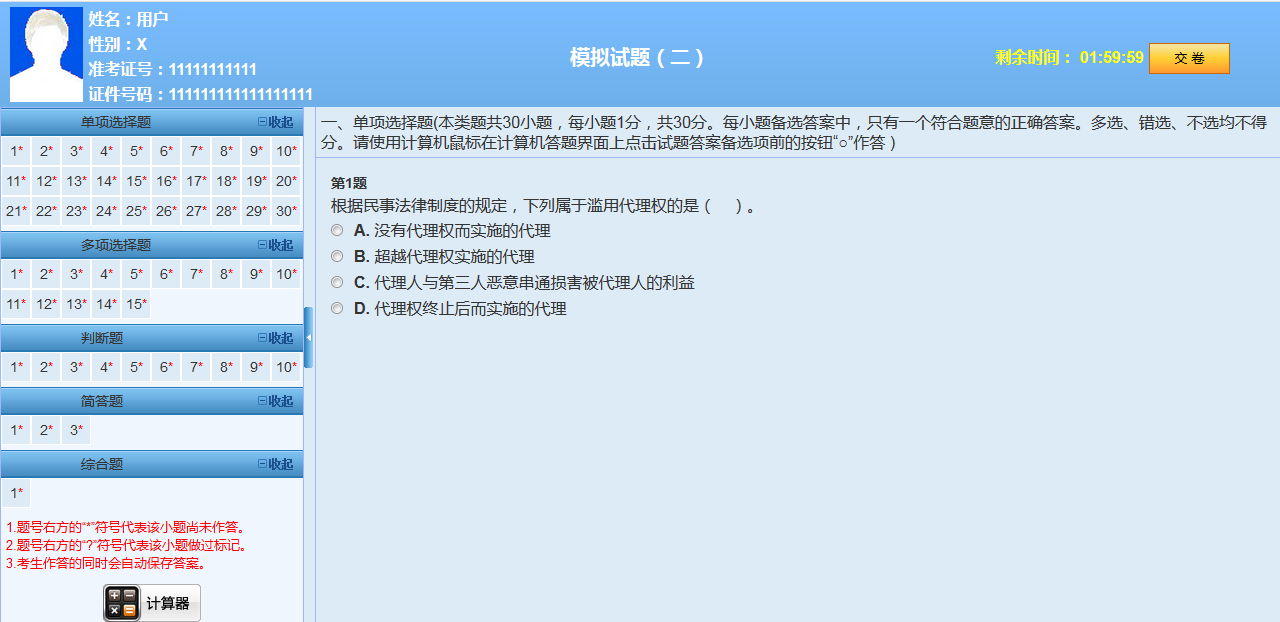Viewport: 1280px width, 622px height.
Task: Select answer option D for question 1
Action: click(337, 308)
